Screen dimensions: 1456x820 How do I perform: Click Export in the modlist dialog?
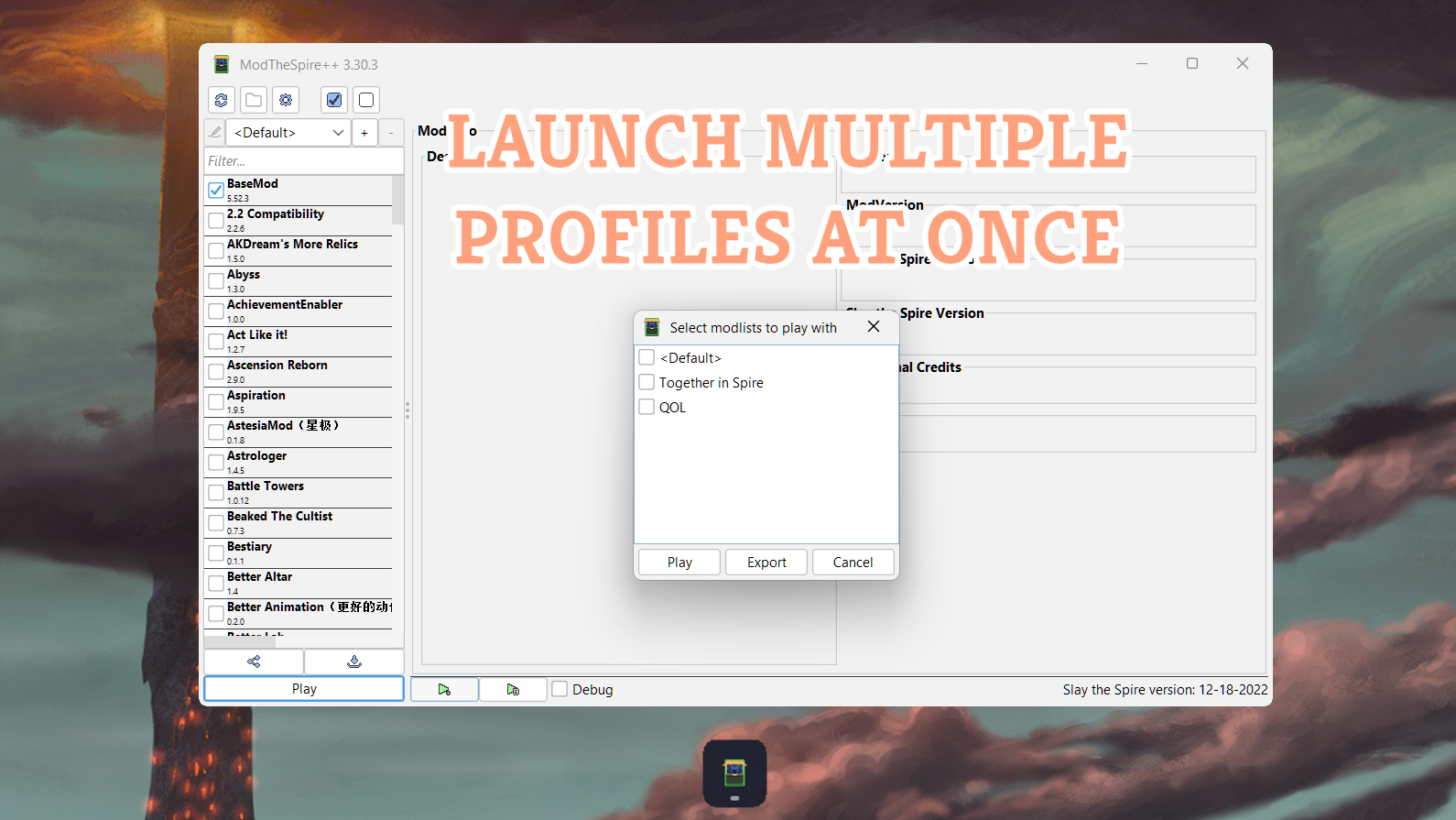(766, 563)
